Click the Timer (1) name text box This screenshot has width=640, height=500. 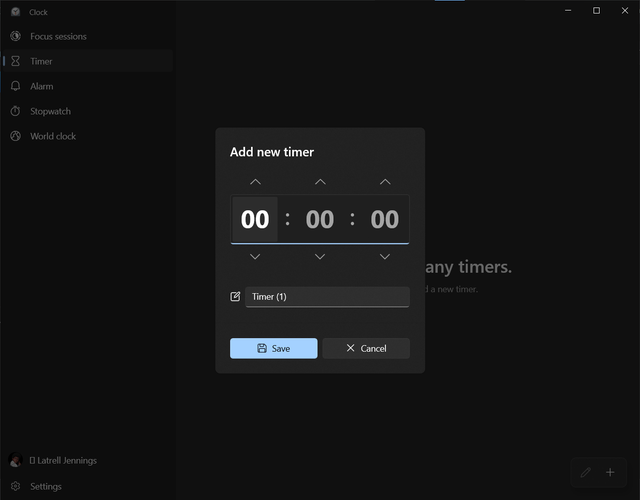[327, 297]
